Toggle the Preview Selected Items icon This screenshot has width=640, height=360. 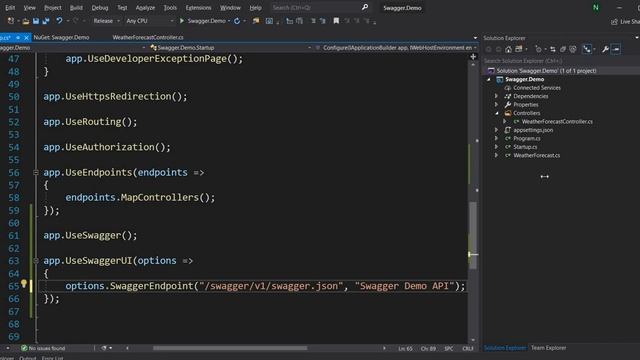coord(616,49)
